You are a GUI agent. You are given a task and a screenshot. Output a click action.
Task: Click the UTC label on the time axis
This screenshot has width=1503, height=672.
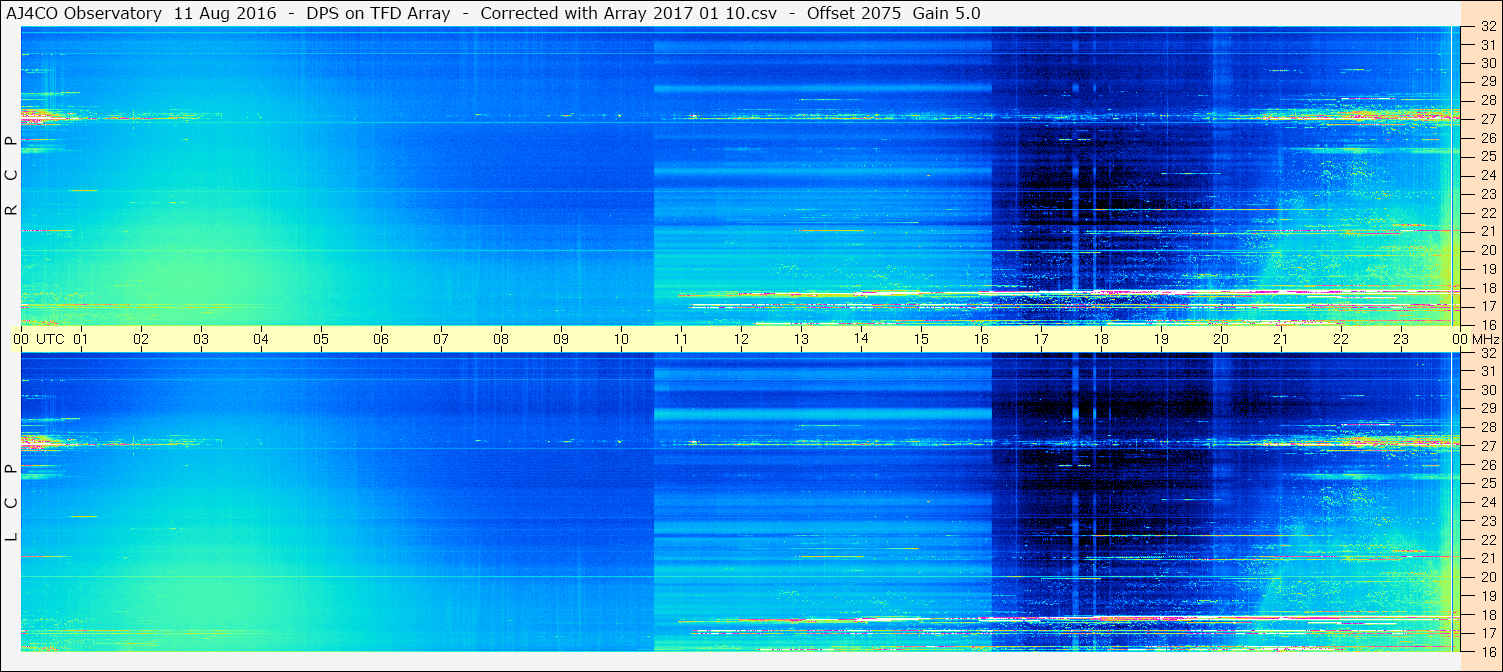click(x=50, y=340)
